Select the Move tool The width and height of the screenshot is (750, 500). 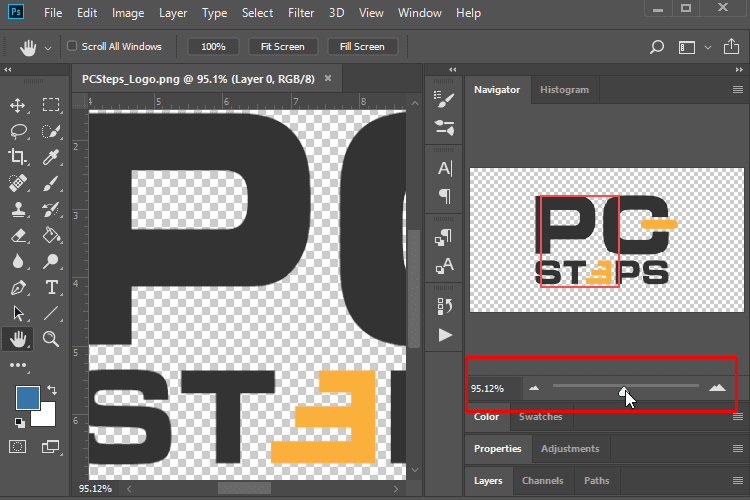click(18, 105)
